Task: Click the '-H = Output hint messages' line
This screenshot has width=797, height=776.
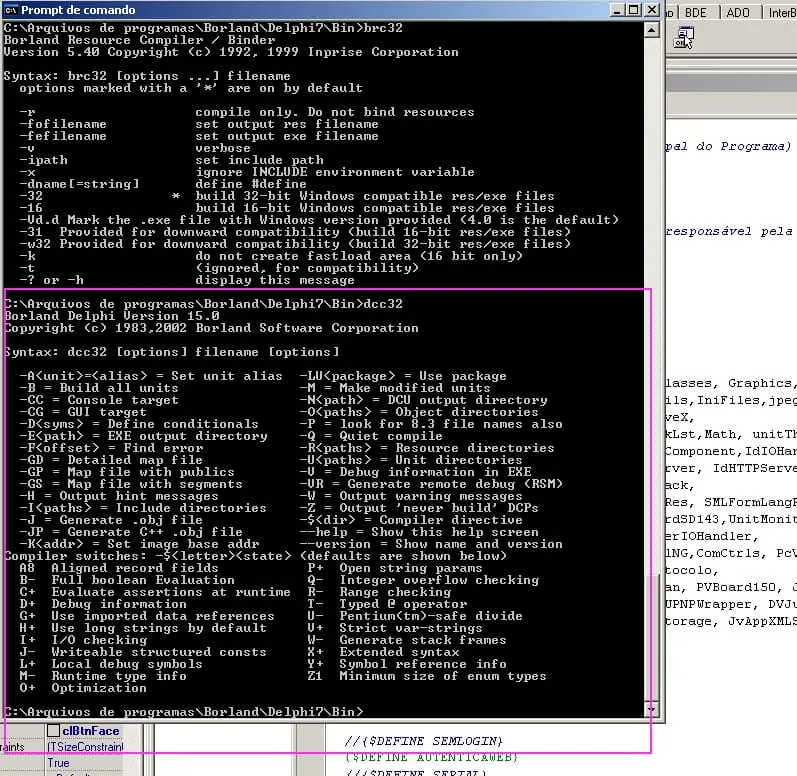Action: coord(119,496)
